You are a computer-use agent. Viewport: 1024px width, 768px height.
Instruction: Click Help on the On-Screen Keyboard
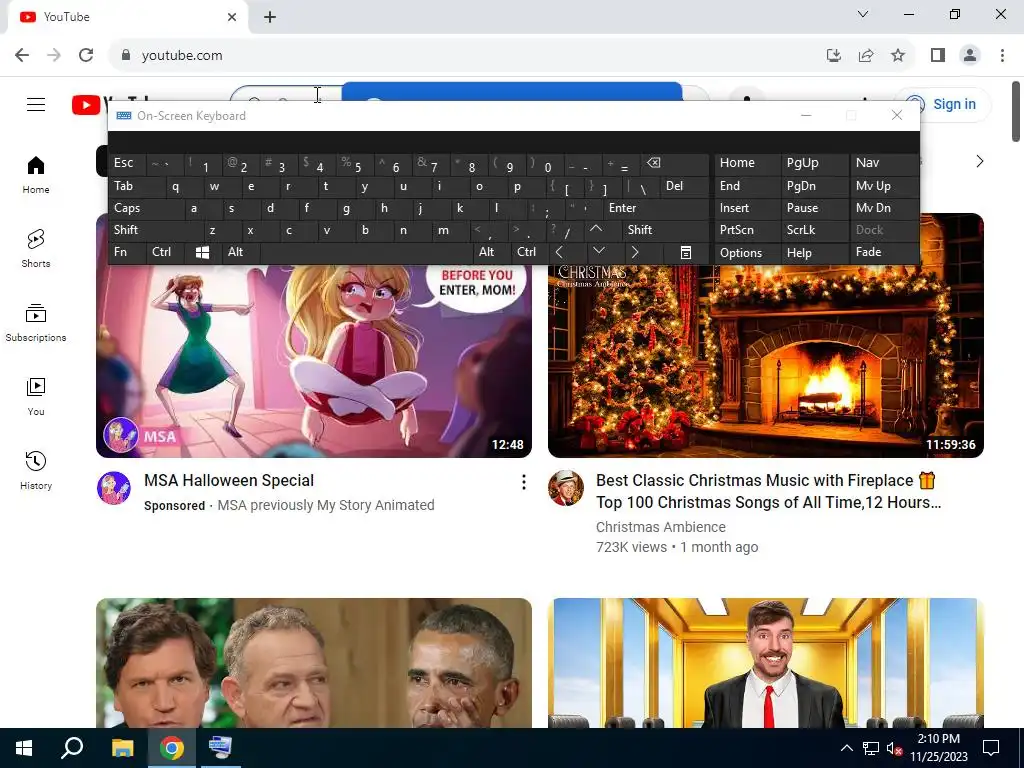pos(815,253)
